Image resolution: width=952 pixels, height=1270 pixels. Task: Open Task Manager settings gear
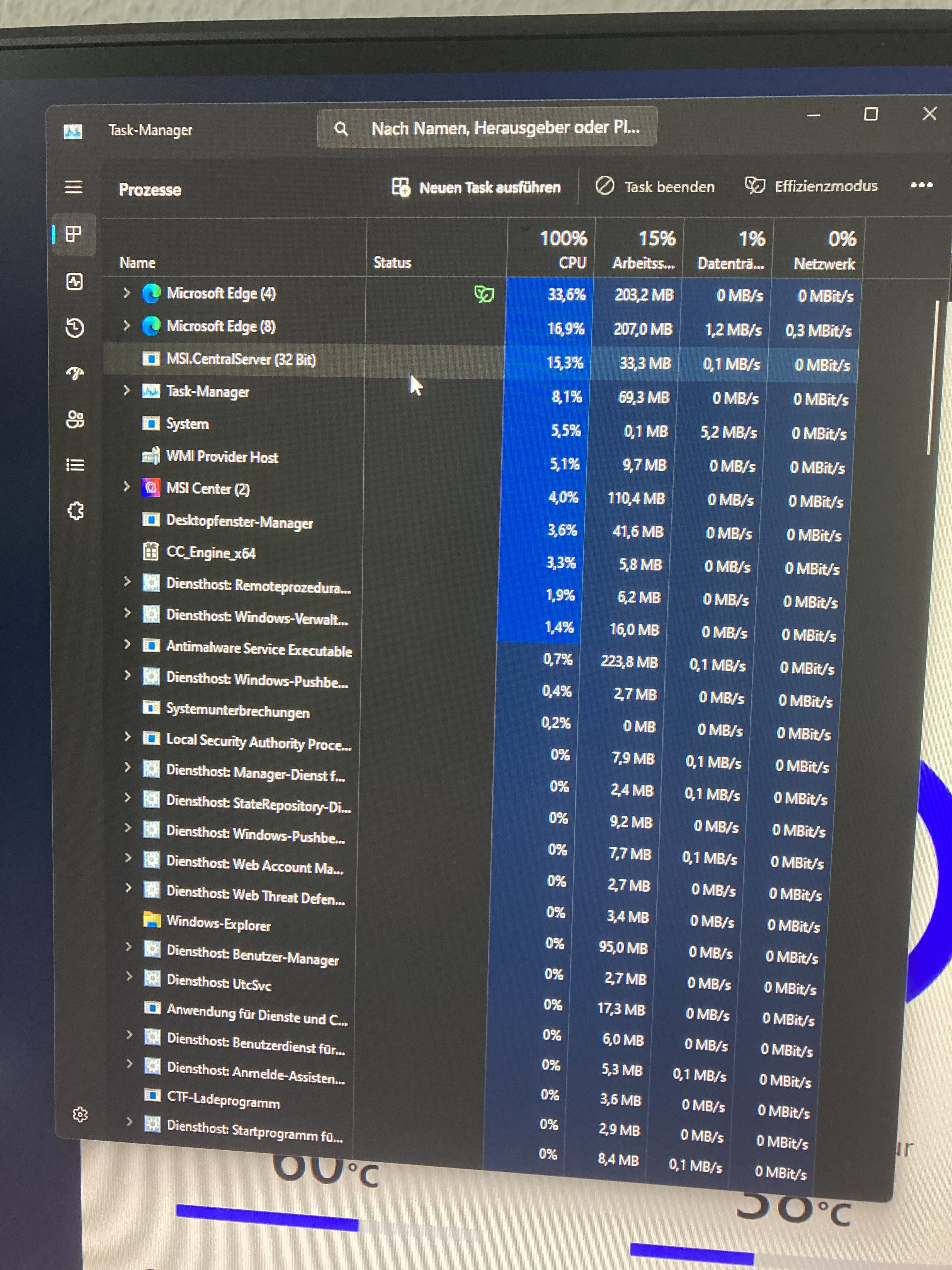80,1114
